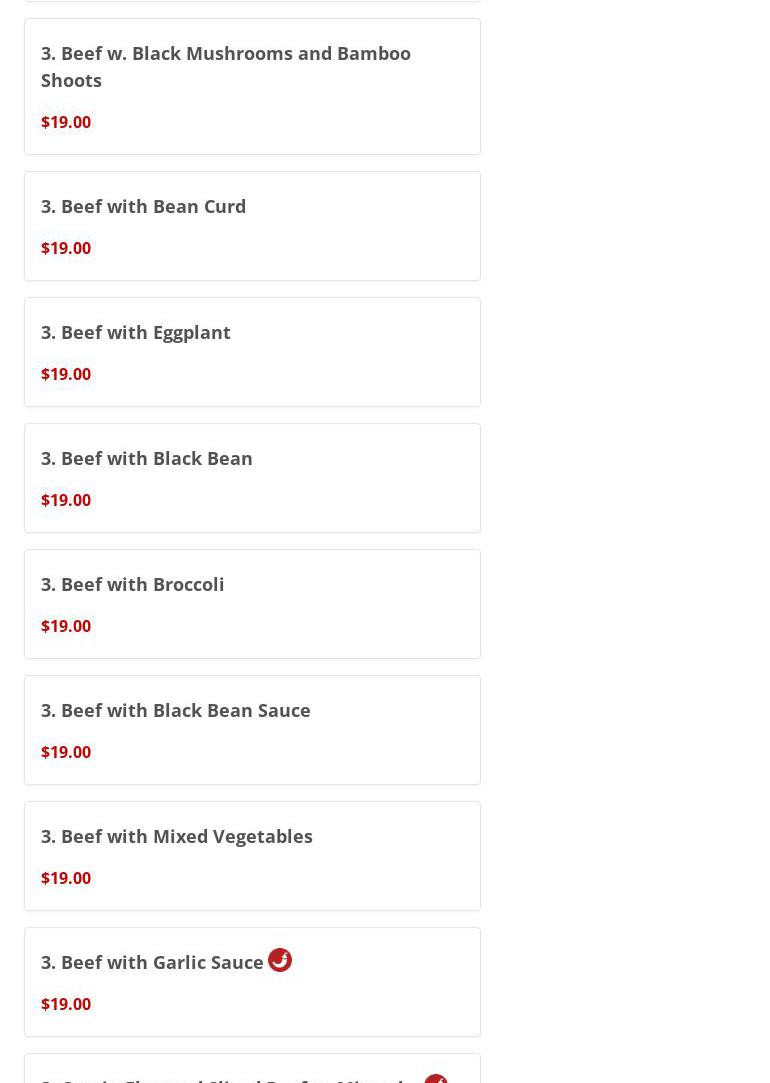Viewport: 770px width, 1083px height.
Task: Click the $19.00 price under Beef with Black Bean
Action: (x=66, y=500)
